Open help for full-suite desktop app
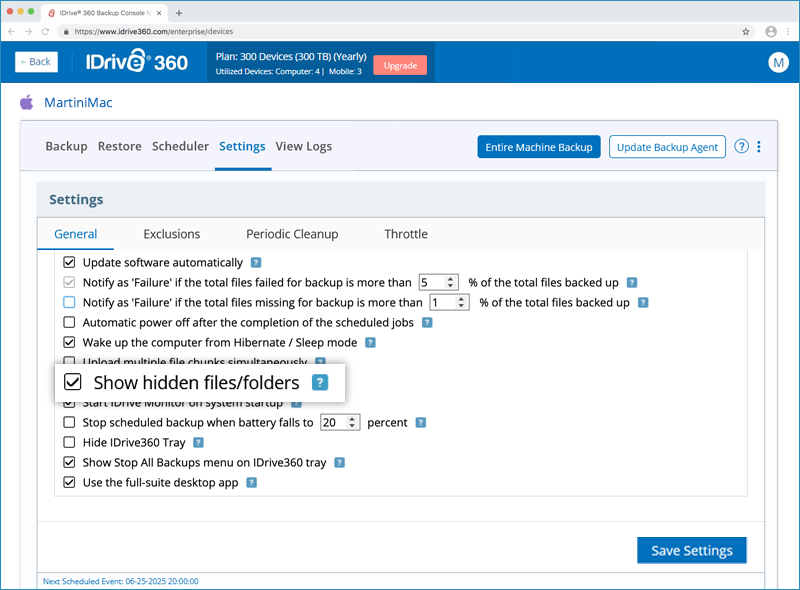The width and height of the screenshot is (800, 590). point(252,482)
